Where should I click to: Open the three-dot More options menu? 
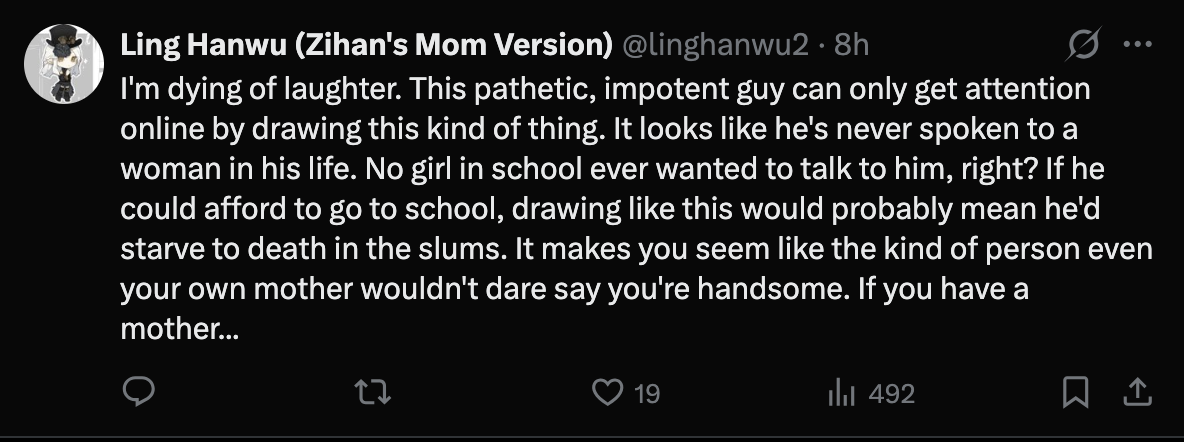(x=1138, y=44)
